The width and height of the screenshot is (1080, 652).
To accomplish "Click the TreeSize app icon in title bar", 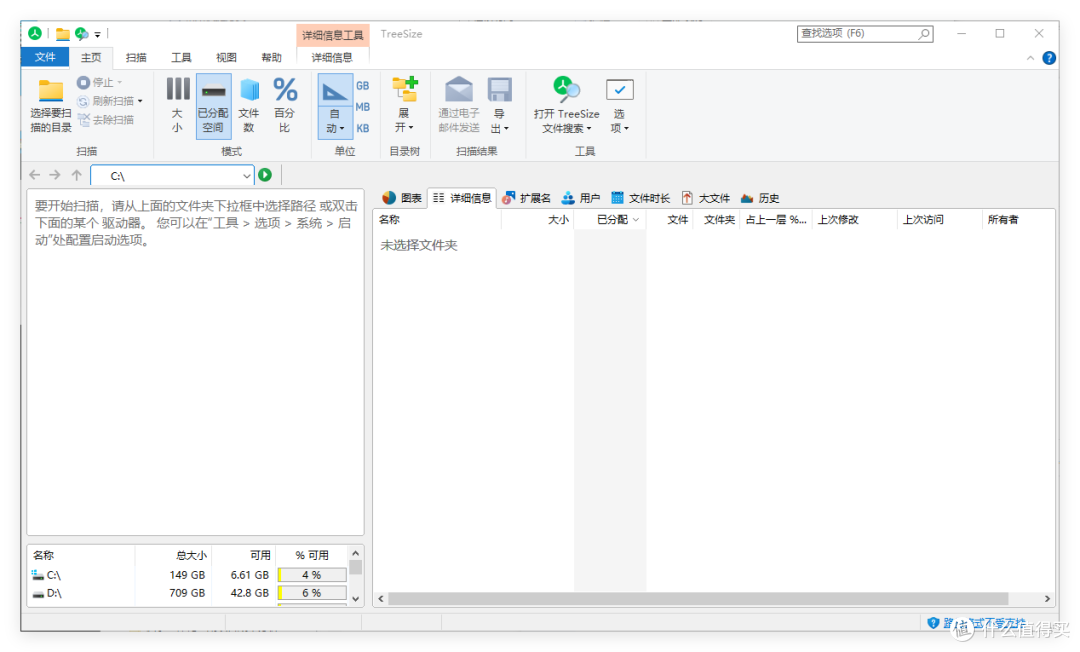I will pyautogui.click(x=35, y=33).
